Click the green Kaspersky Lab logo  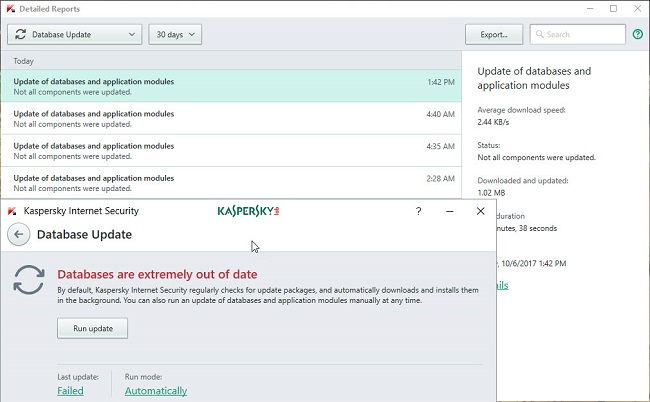[x=248, y=212]
